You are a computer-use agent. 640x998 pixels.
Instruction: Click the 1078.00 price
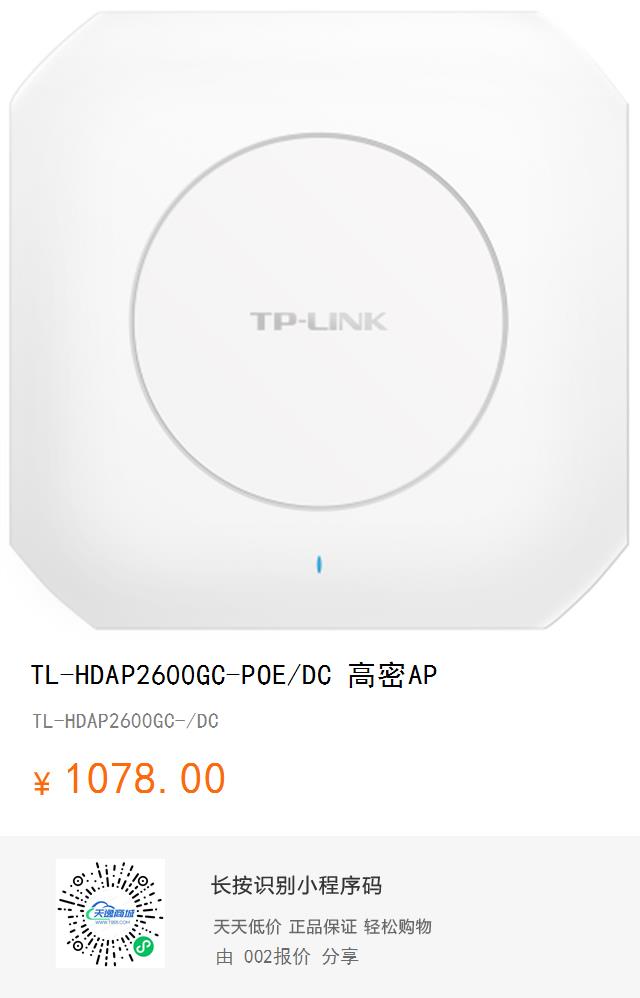click(x=146, y=778)
